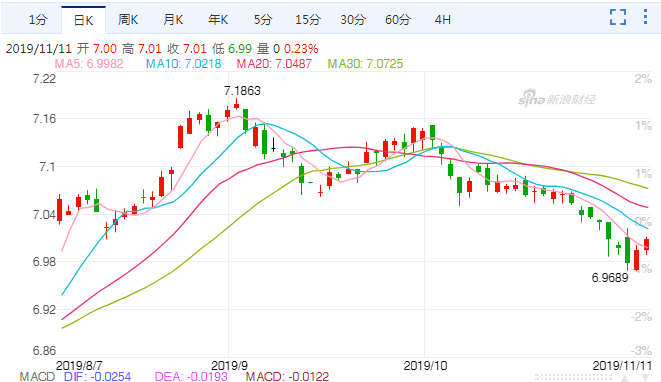
Task: Click the 2019/8/7 x-axis date
Action: [79, 365]
